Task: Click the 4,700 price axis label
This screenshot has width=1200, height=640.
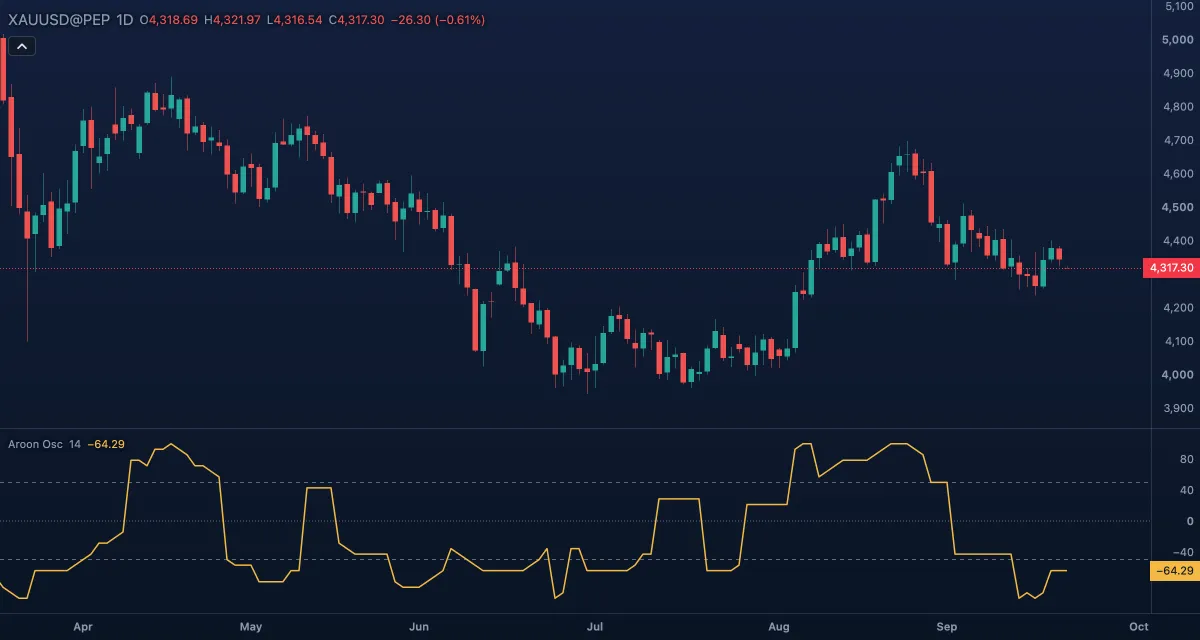Action: click(1178, 141)
